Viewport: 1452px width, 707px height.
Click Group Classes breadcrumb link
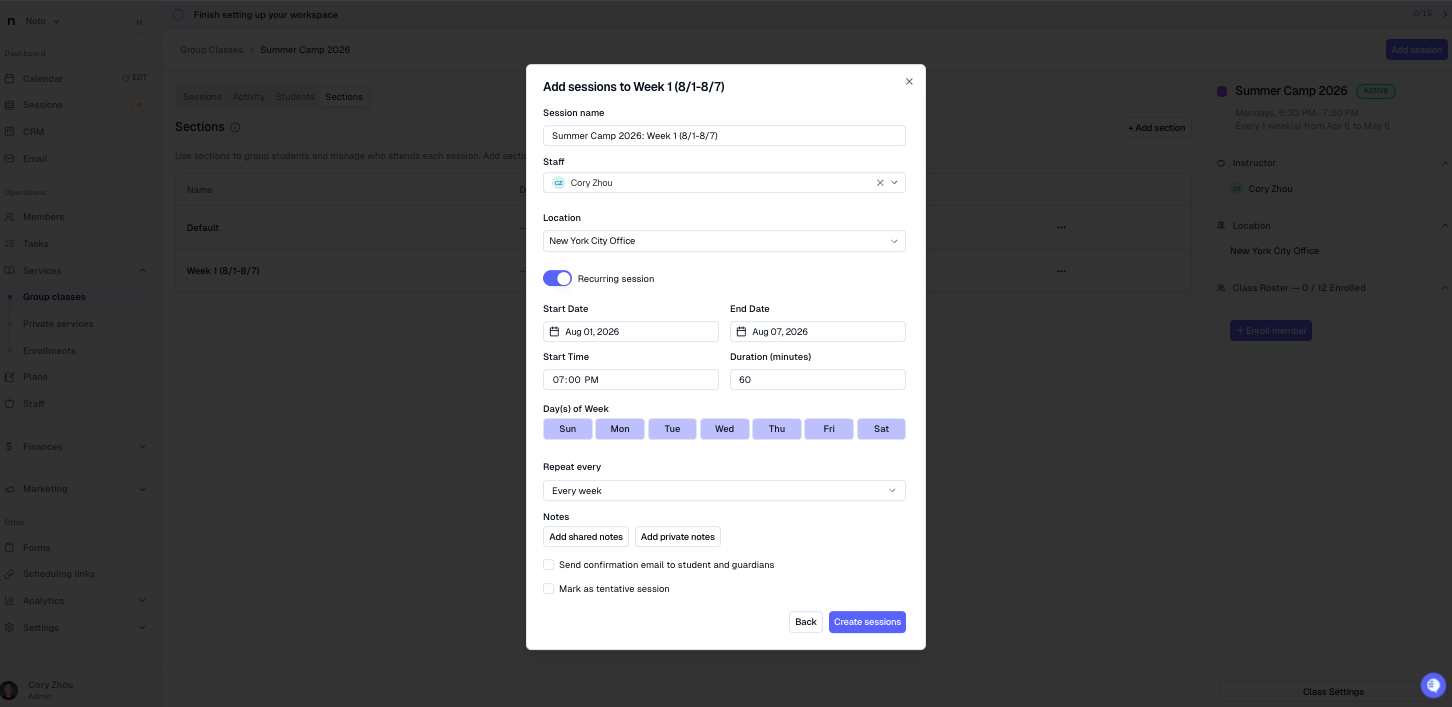tap(212, 50)
